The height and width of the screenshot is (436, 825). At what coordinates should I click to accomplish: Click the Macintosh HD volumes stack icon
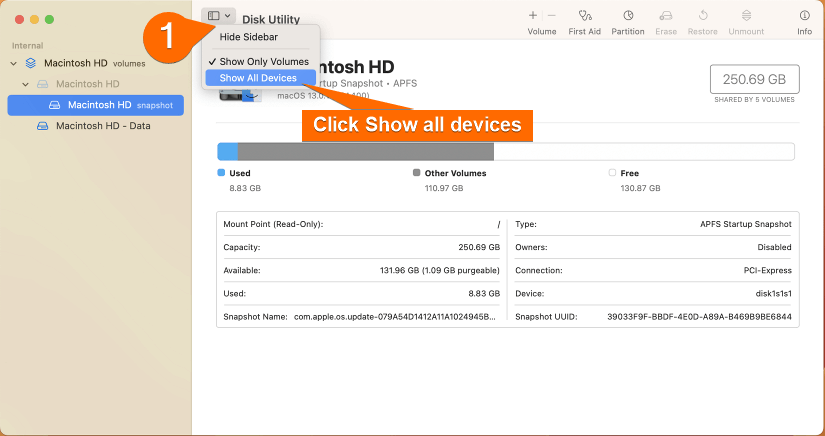[31, 64]
